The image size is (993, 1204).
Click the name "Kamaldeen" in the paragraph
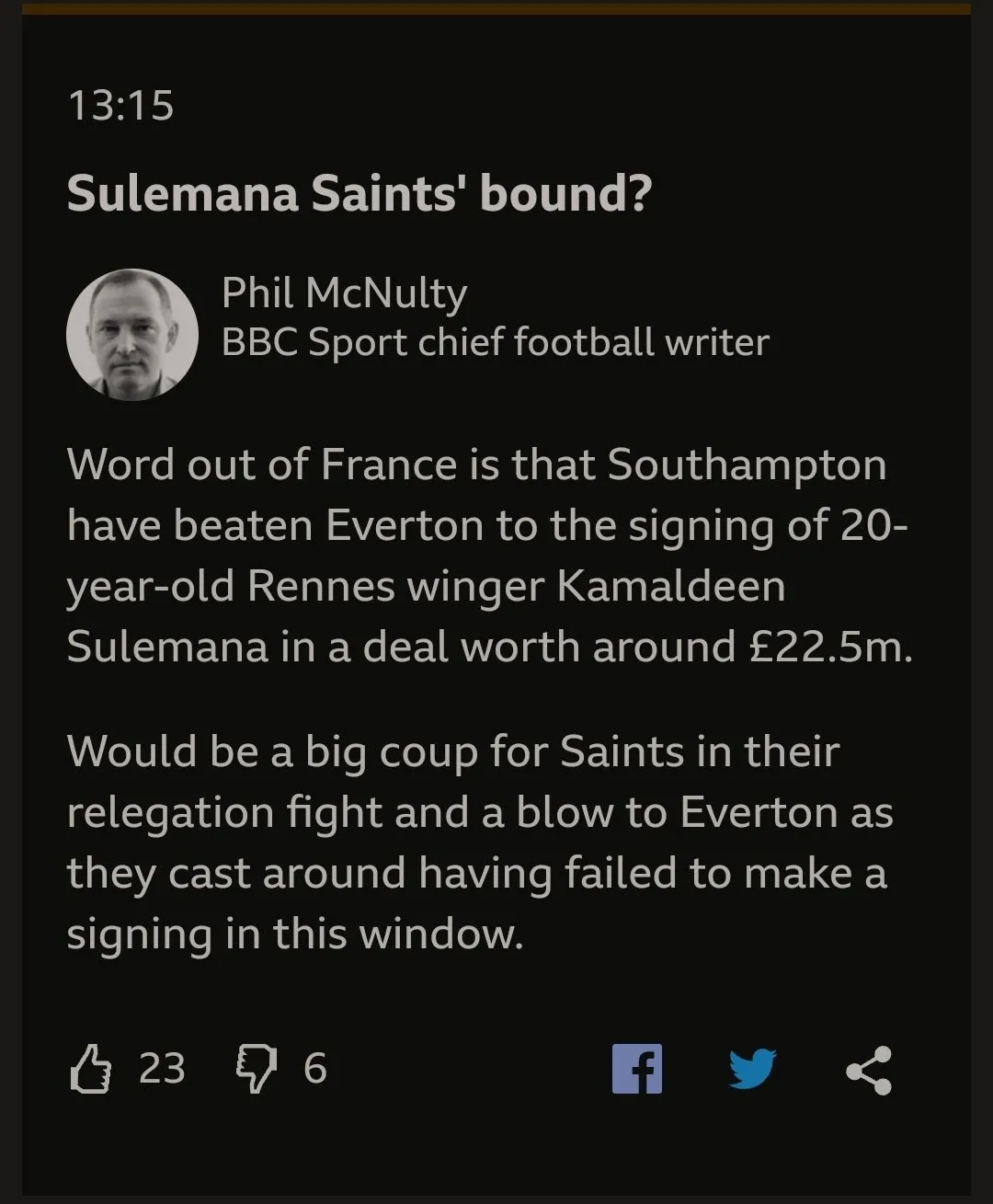[x=671, y=586]
